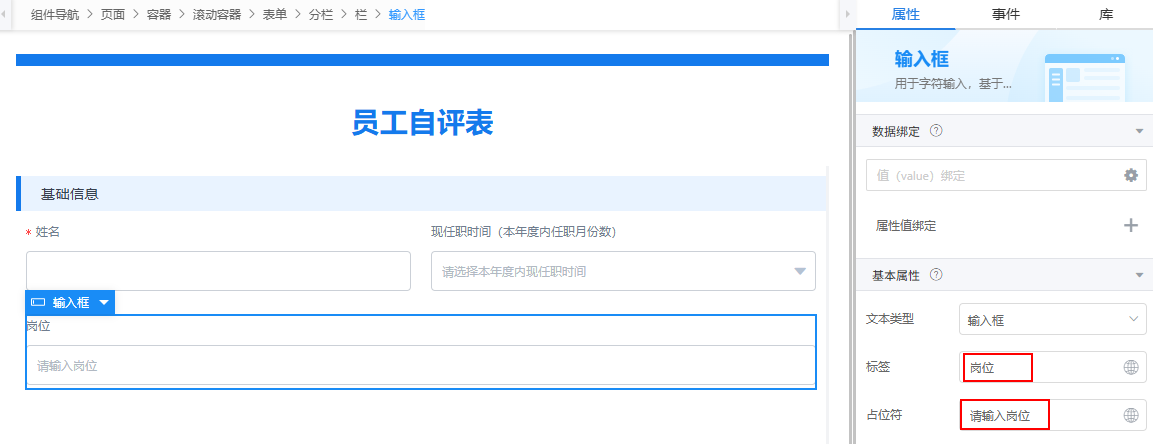Add a property value binding with plus icon
The height and width of the screenshot is (444, 1153).
point(1131,226)
